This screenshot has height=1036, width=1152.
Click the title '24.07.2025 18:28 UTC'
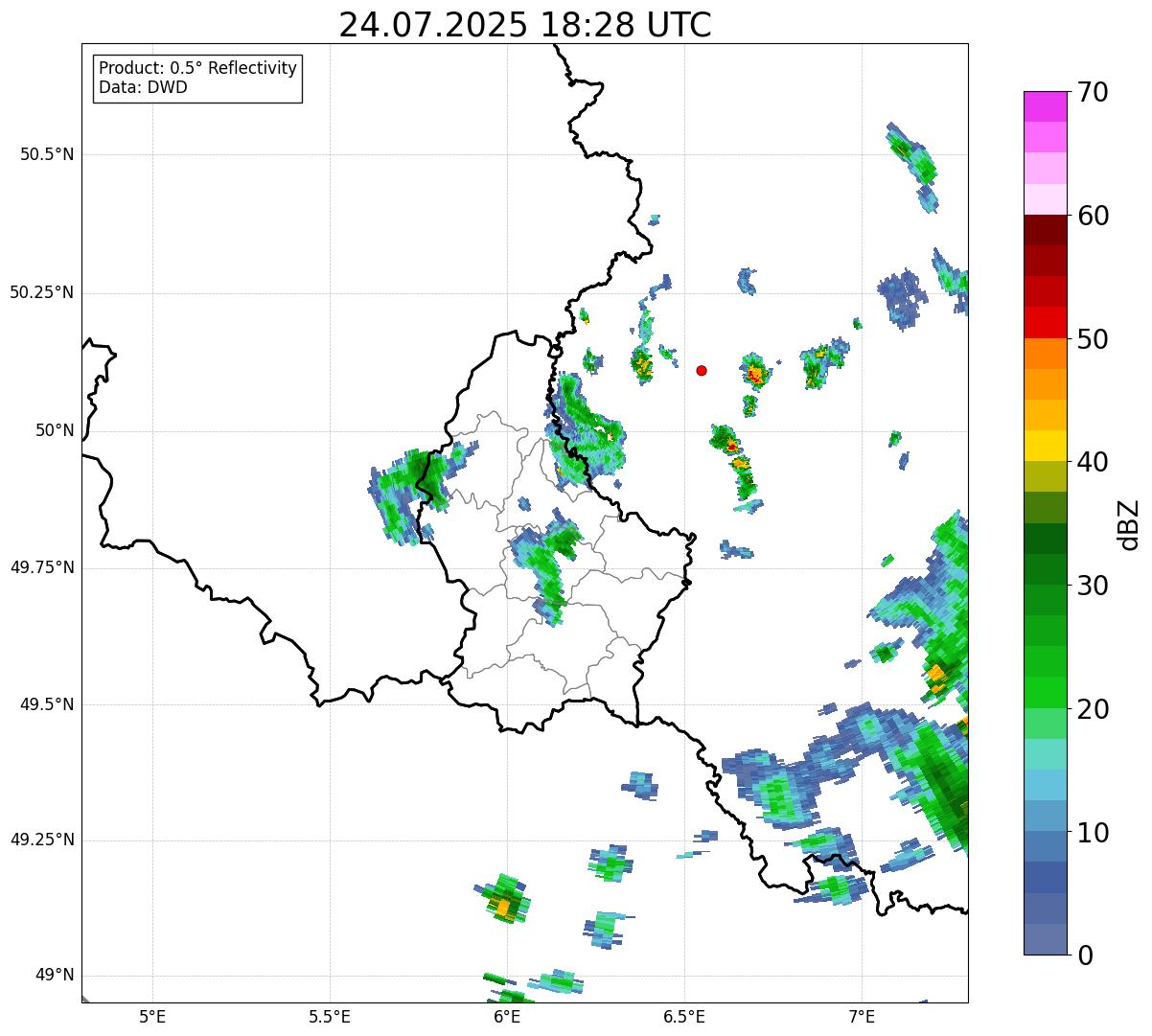[x=525, y=25]
